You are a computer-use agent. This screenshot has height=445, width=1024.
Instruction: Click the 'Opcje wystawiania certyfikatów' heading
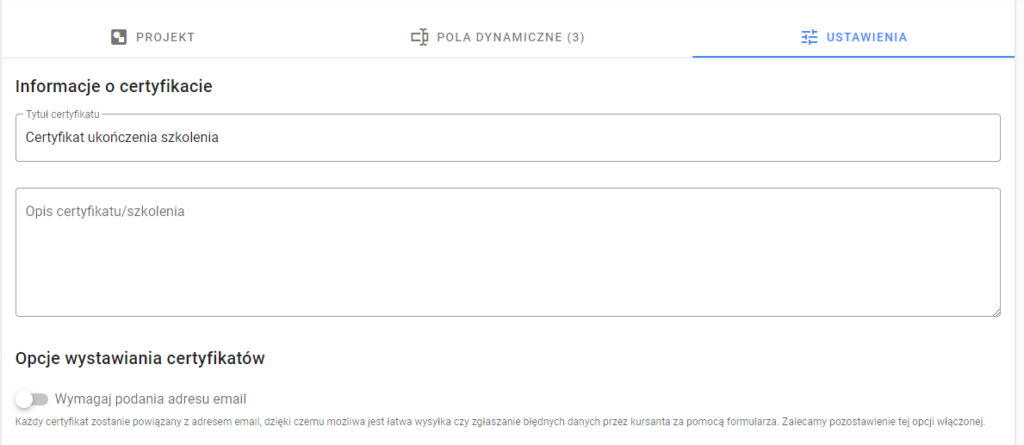point(140,359)
